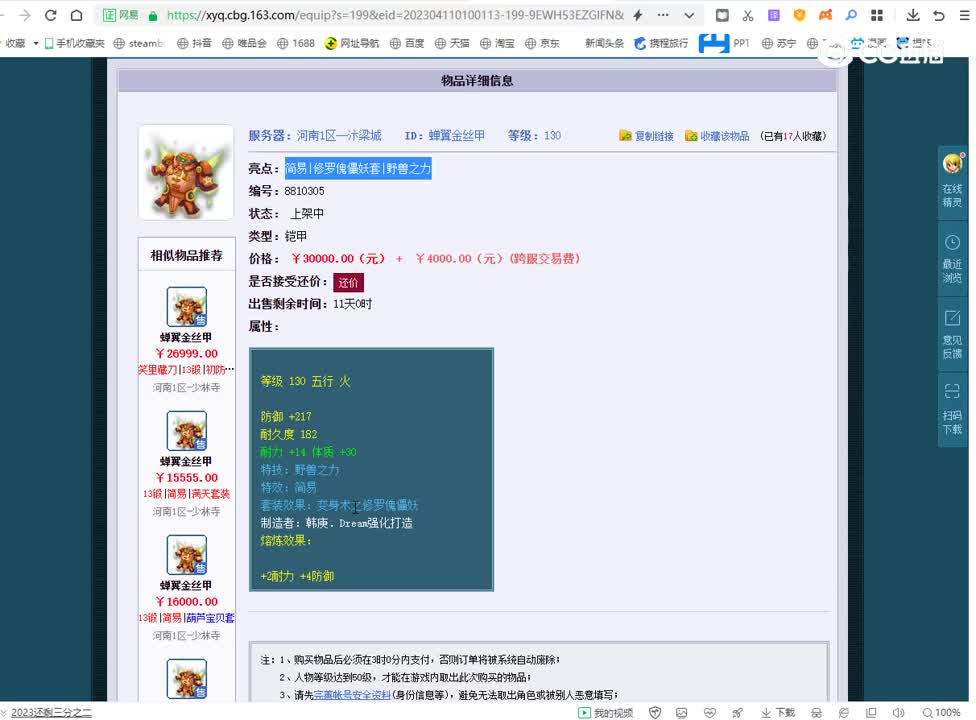Click 收藏该物品 to favorite item
Image resolution: width=976 pixels, height=720 pixels.
716,136
